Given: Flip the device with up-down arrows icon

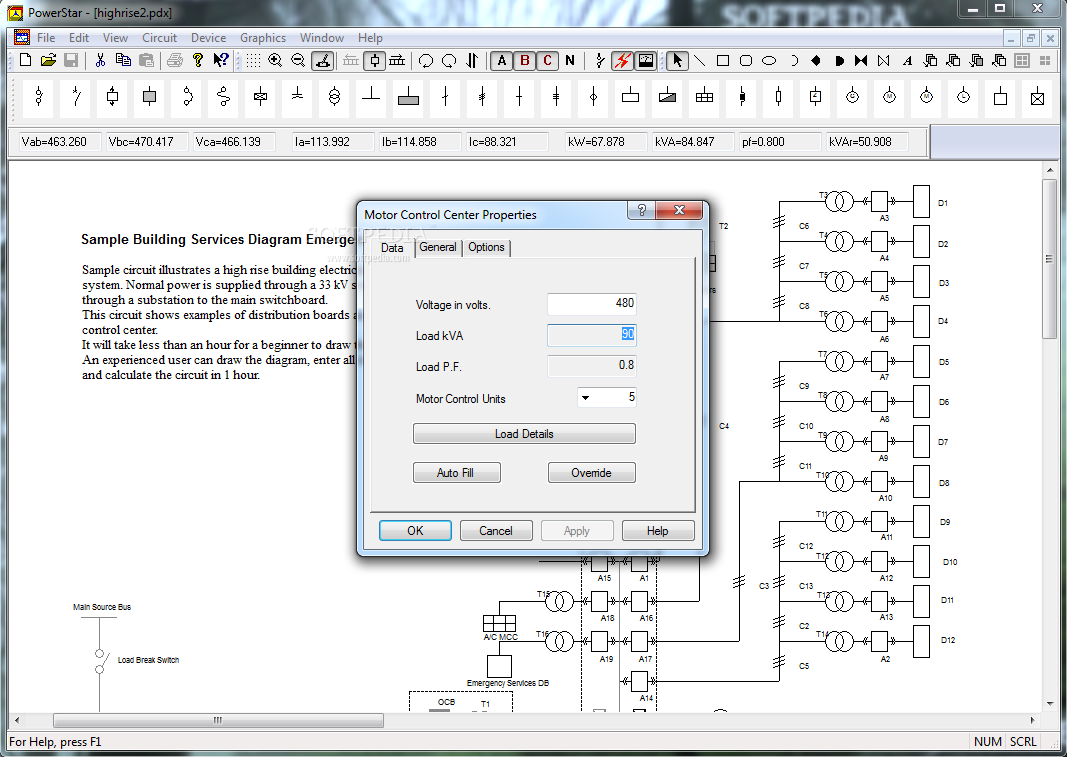Looking at the screenshot, I should coord(472,61).
